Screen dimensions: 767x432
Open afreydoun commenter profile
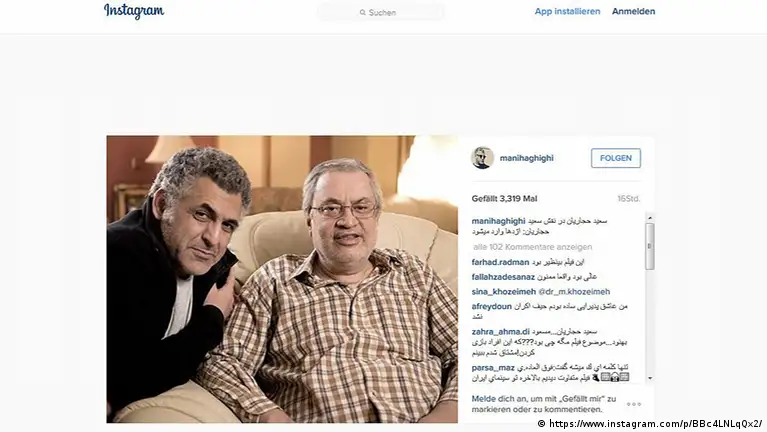point(492,306)
